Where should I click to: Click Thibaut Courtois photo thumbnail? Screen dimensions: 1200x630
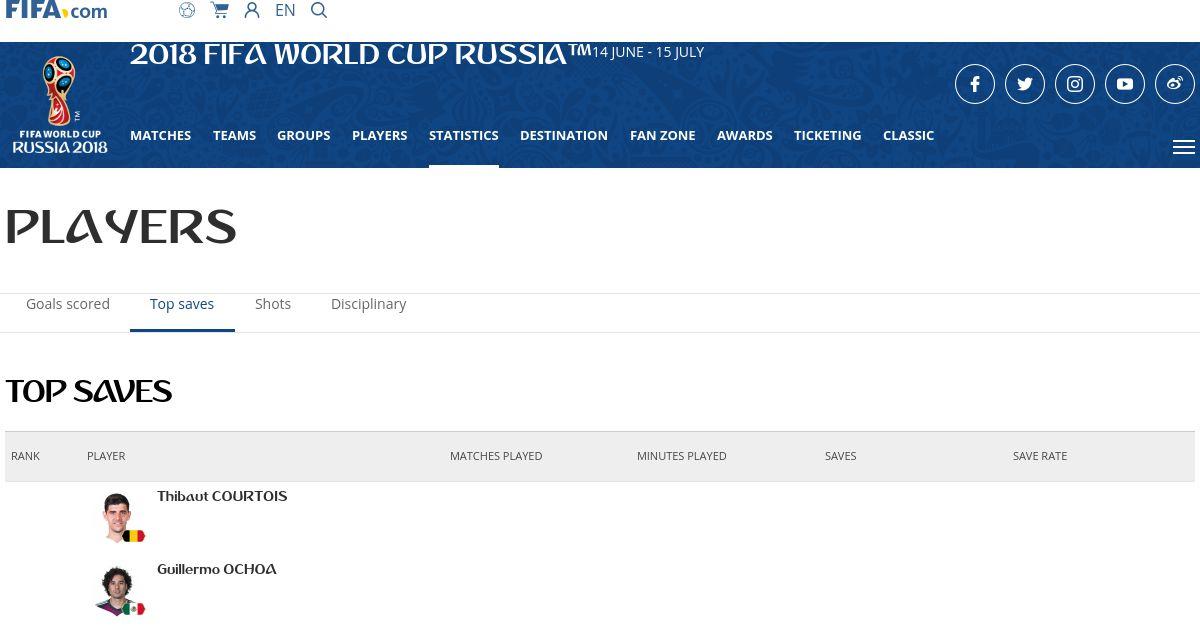[118, 517]
